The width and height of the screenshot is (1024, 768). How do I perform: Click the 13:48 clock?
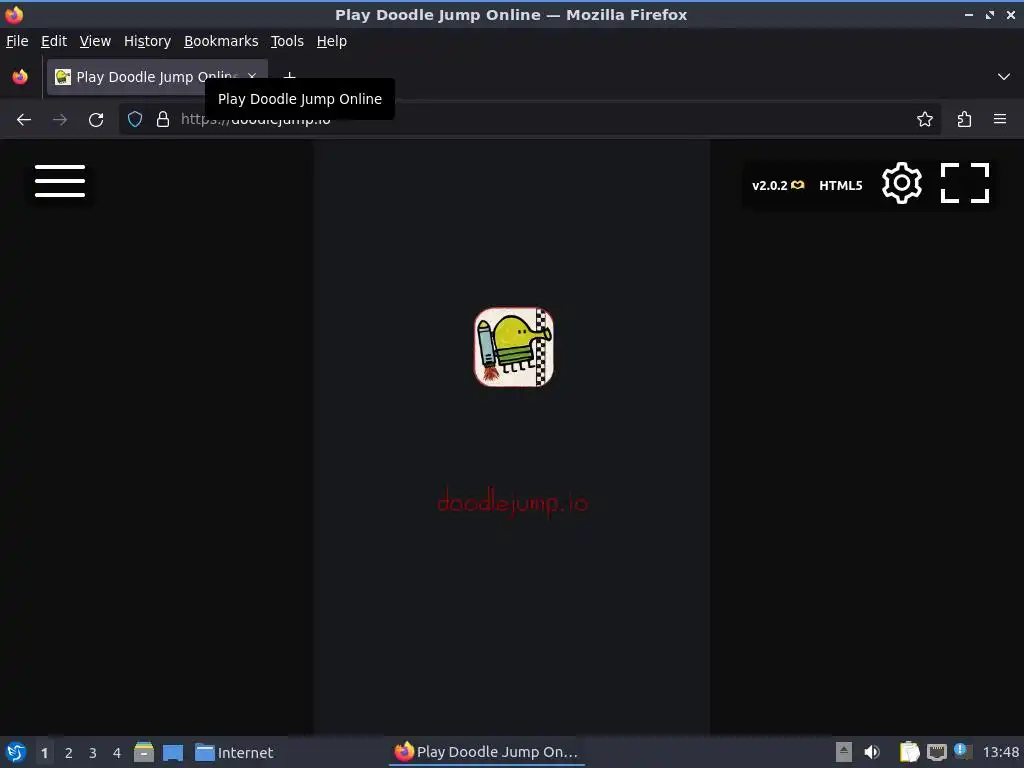click(1000, 752)
